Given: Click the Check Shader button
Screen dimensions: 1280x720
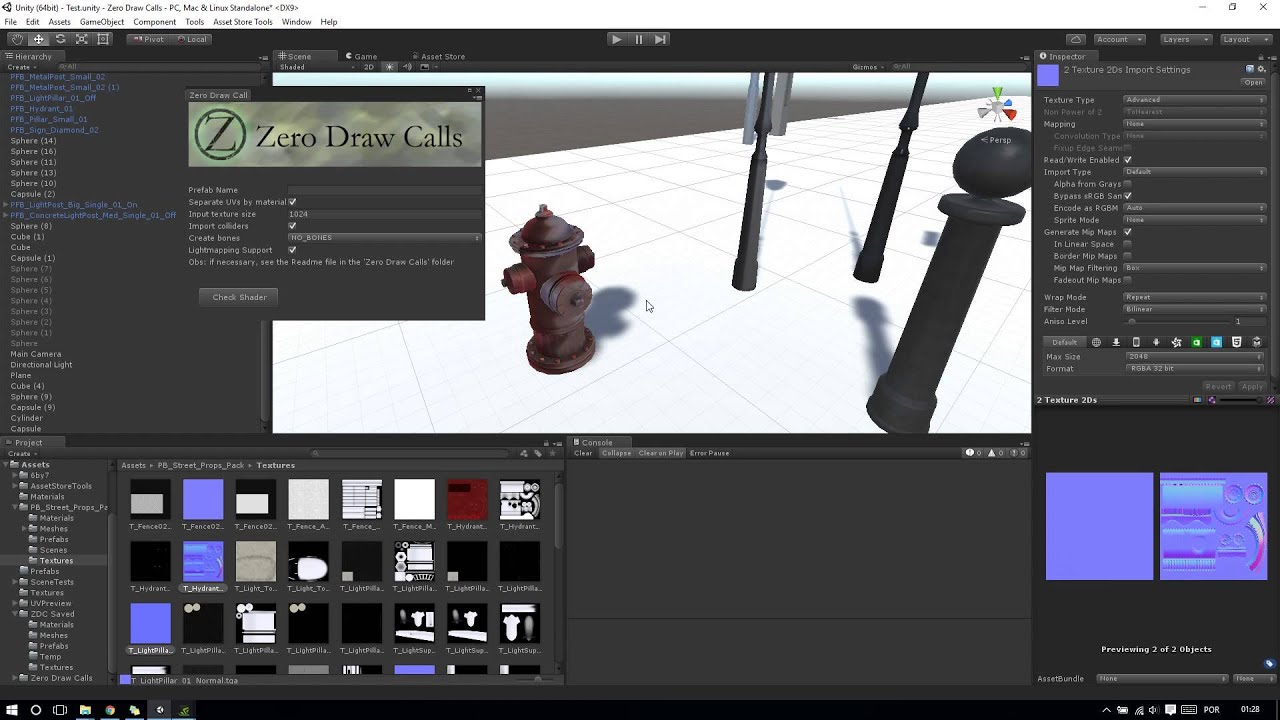Looking at the screenshot, I should (x=239, y=297).
